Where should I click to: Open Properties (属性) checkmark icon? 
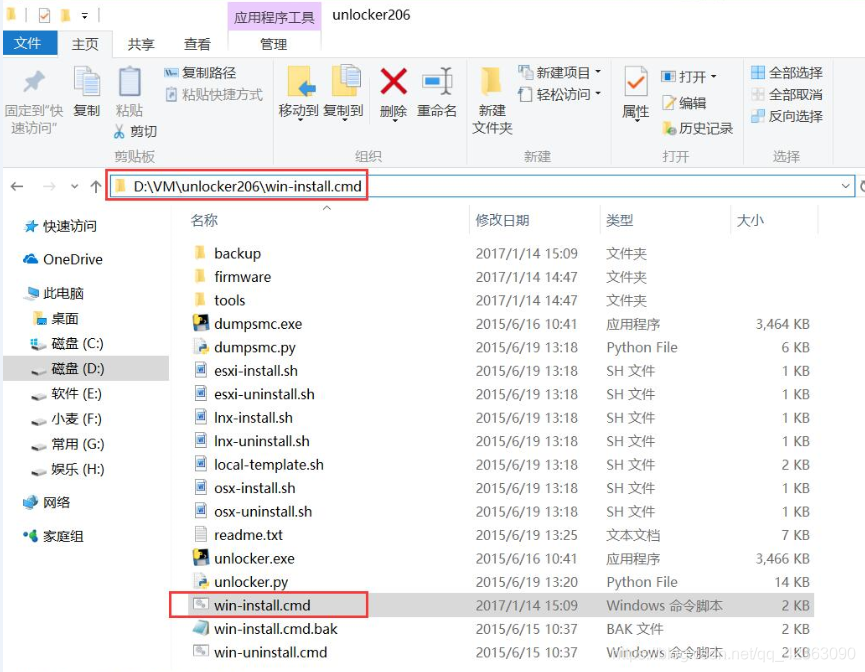click(636, 82)
